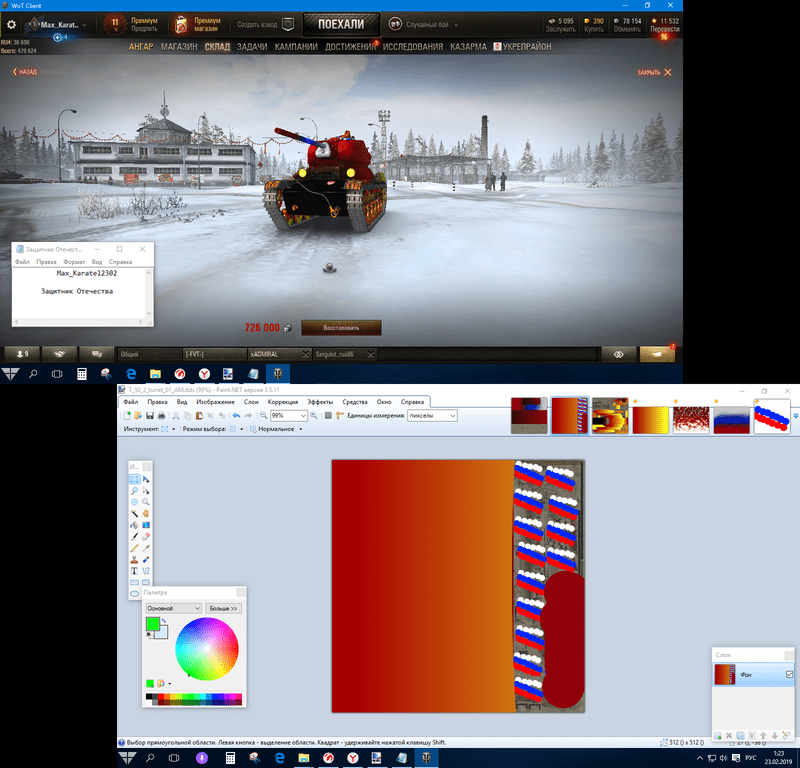Select the Move Selected Pixels tool
Screen dimensions: 800x768
coord(146,479)
